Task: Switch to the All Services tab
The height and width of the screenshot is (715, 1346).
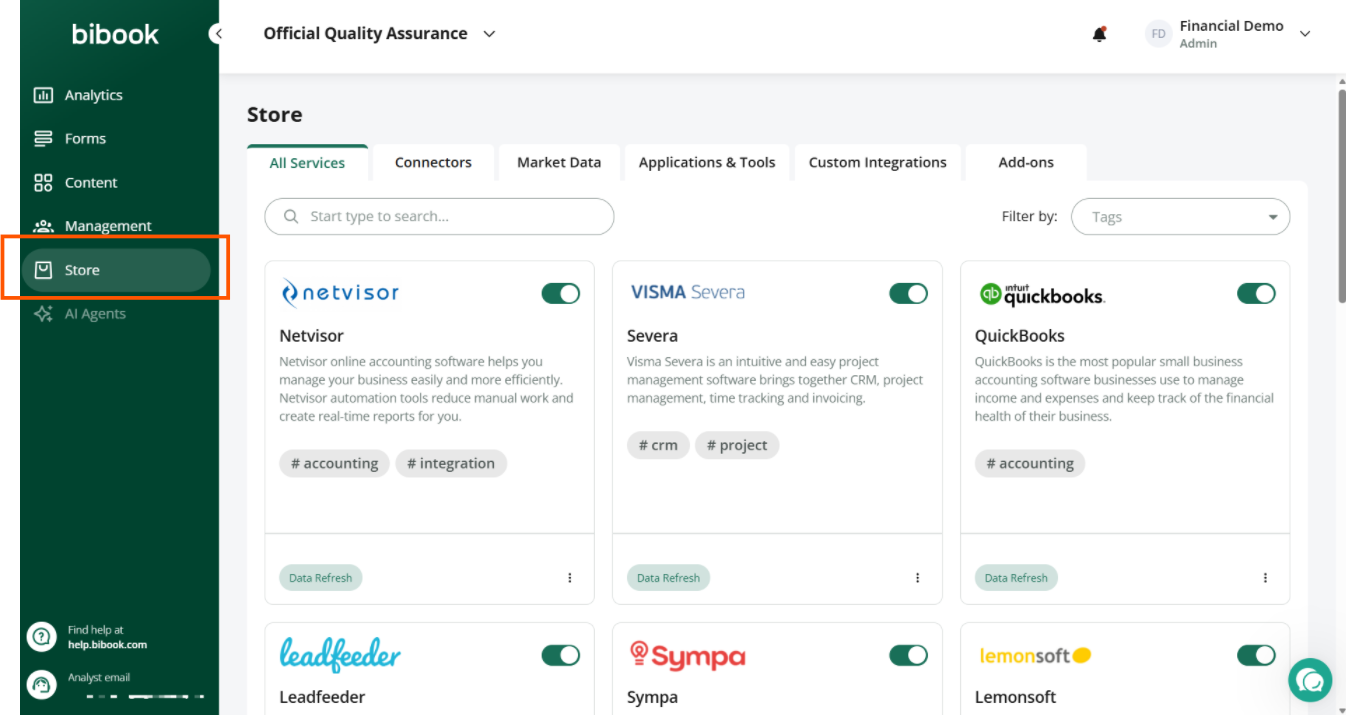Action: (307, 163)
